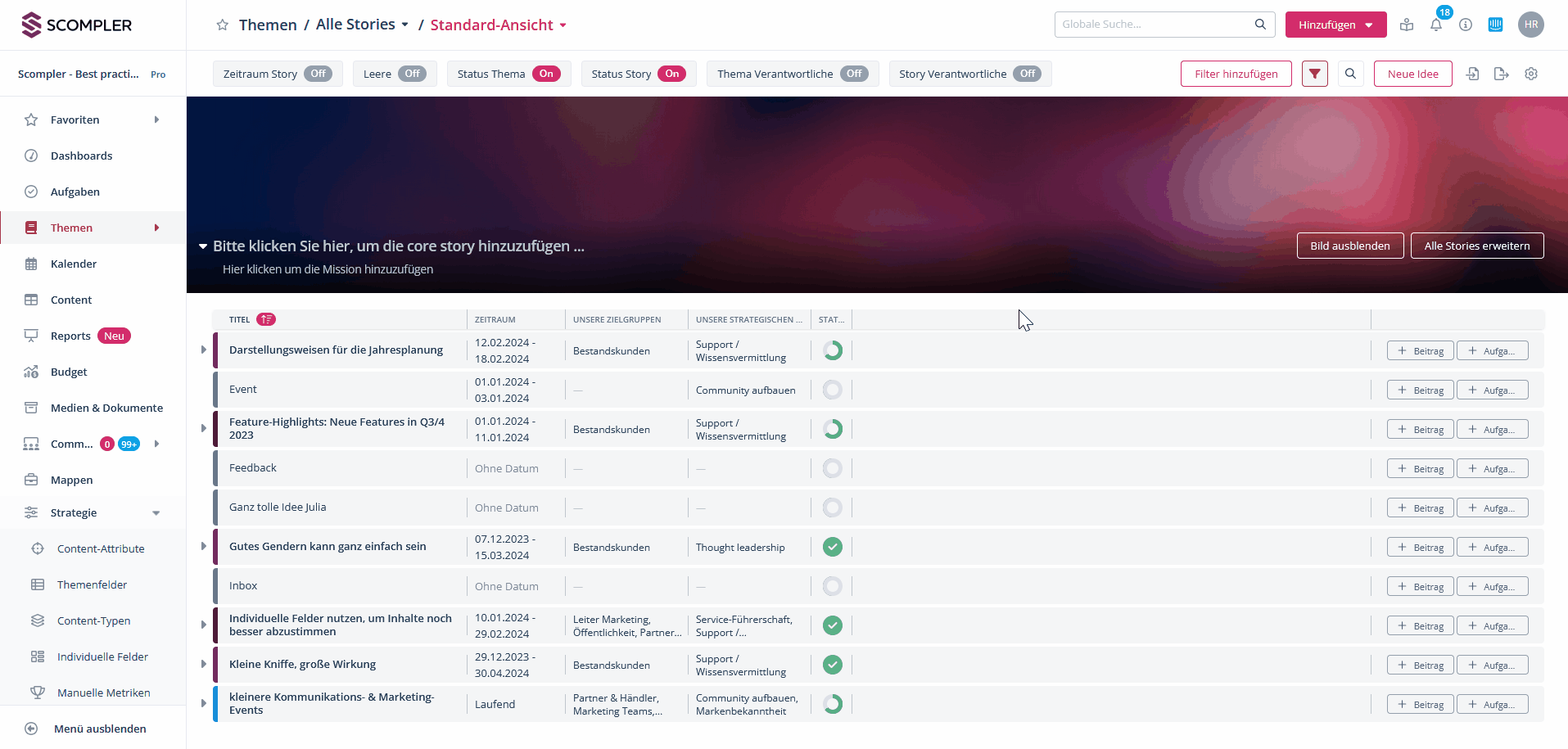This screenshot has width=1568, height=749.
Task: Click Alle Stories erweitern button
Action: click(1476, 246)
